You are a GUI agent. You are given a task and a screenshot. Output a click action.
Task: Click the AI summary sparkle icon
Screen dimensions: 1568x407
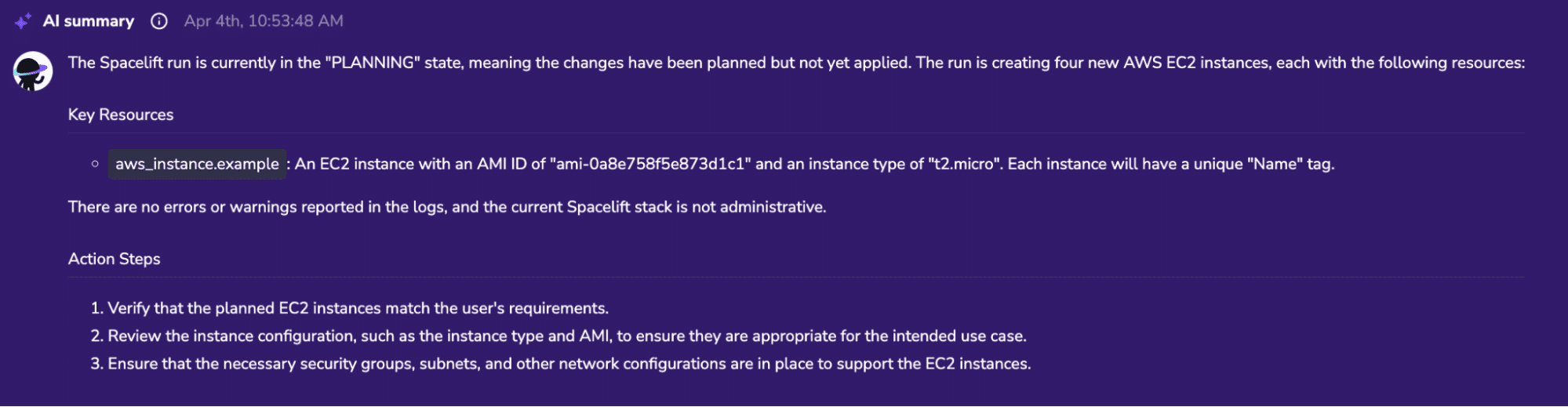click(23, 21)
